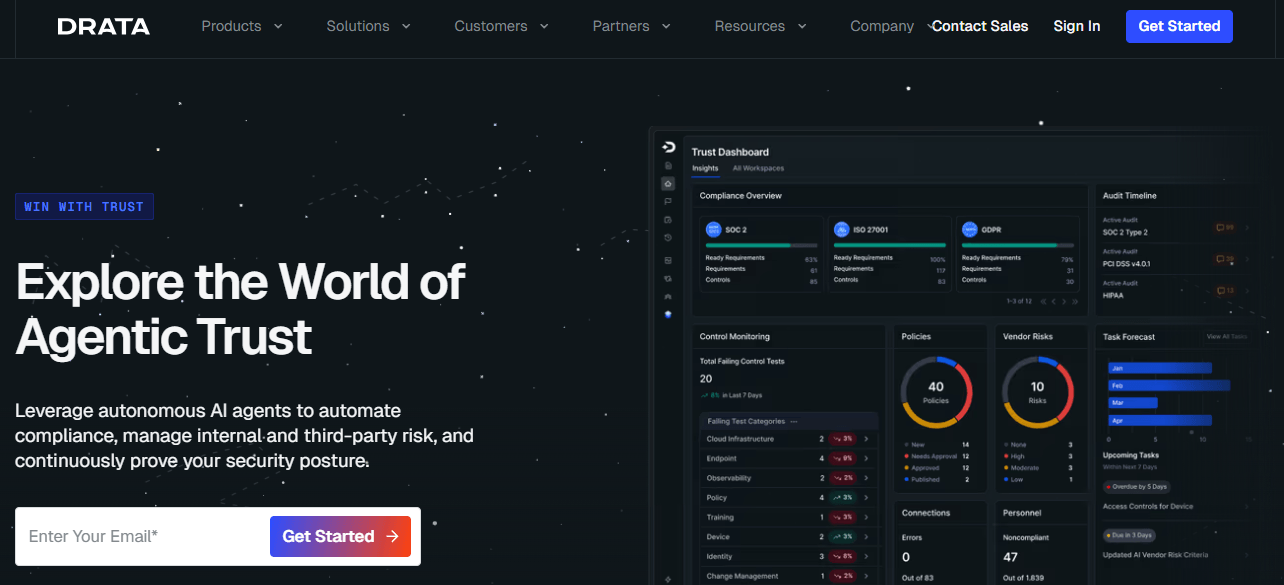Select the home icon in dashboard sidebar
1284x585 pixels.
(x=668, y=184)
